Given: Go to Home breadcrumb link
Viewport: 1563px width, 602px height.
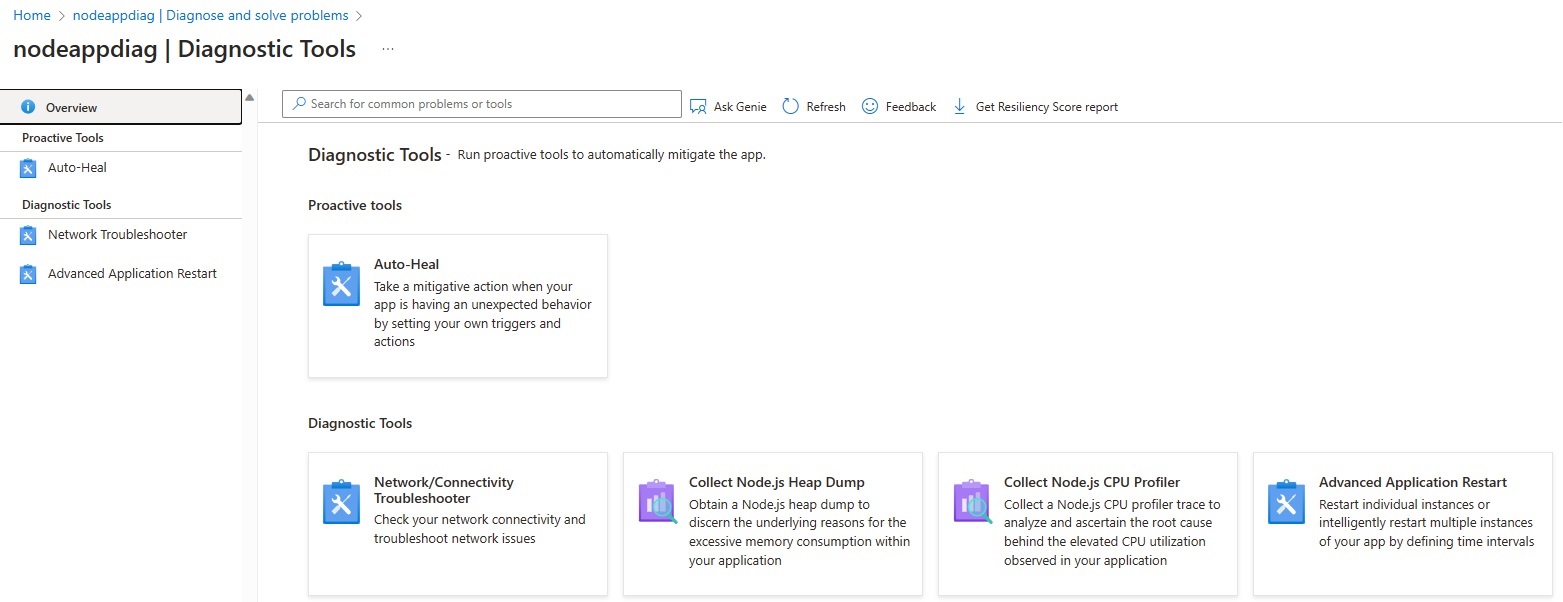Looking at the screenshot, I should (x=32, y=16).
